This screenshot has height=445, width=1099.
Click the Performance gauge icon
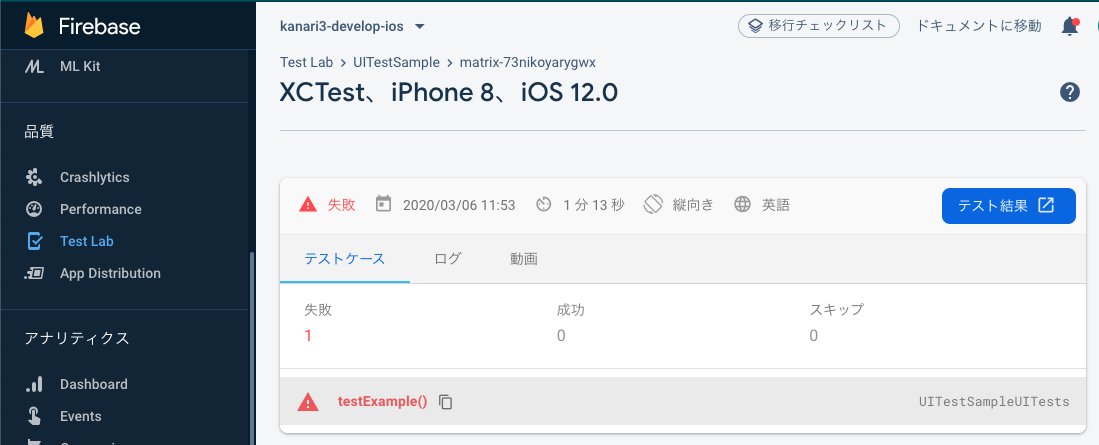(x=34, y=209)
